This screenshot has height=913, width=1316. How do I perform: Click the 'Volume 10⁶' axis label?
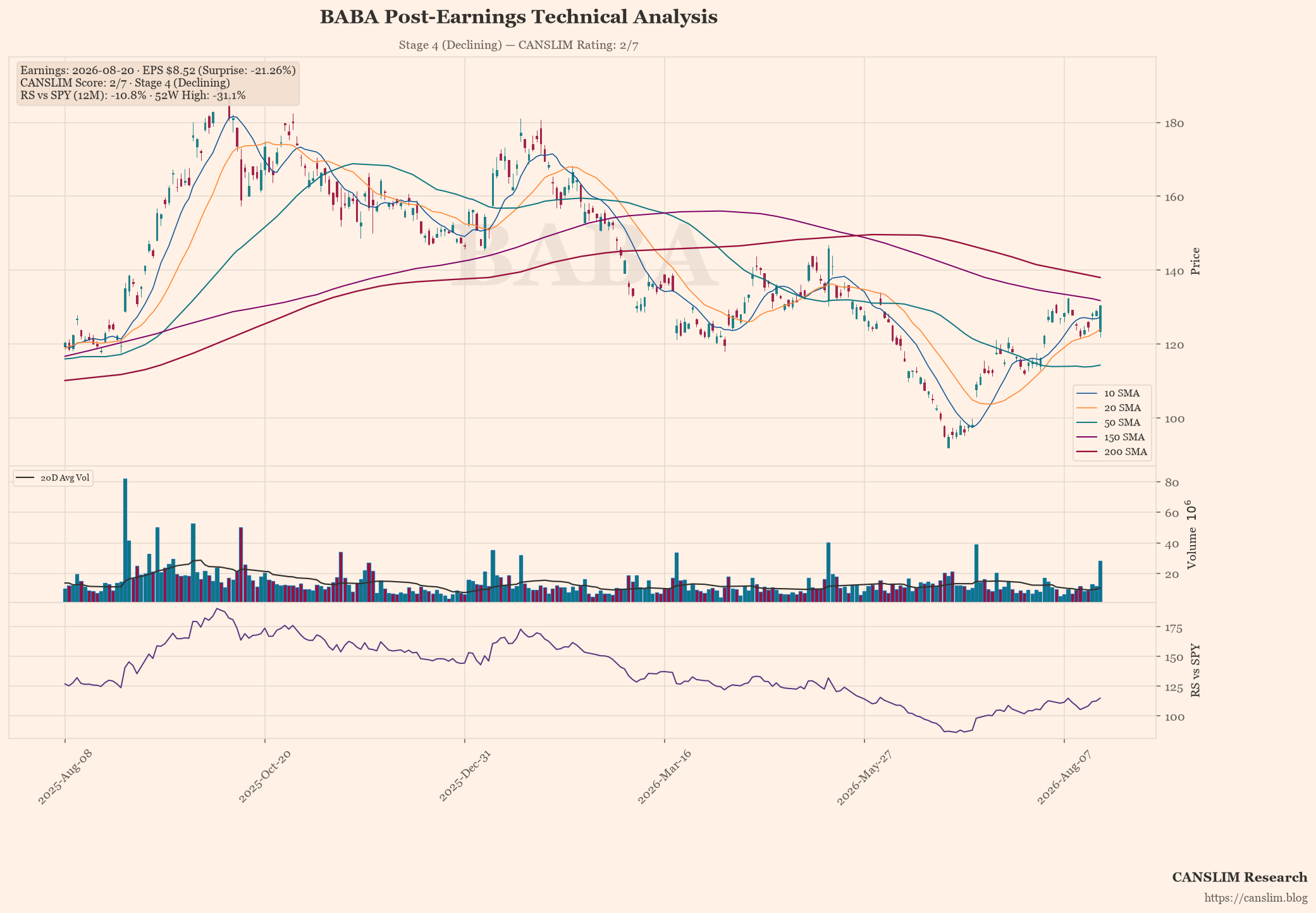1191,534
